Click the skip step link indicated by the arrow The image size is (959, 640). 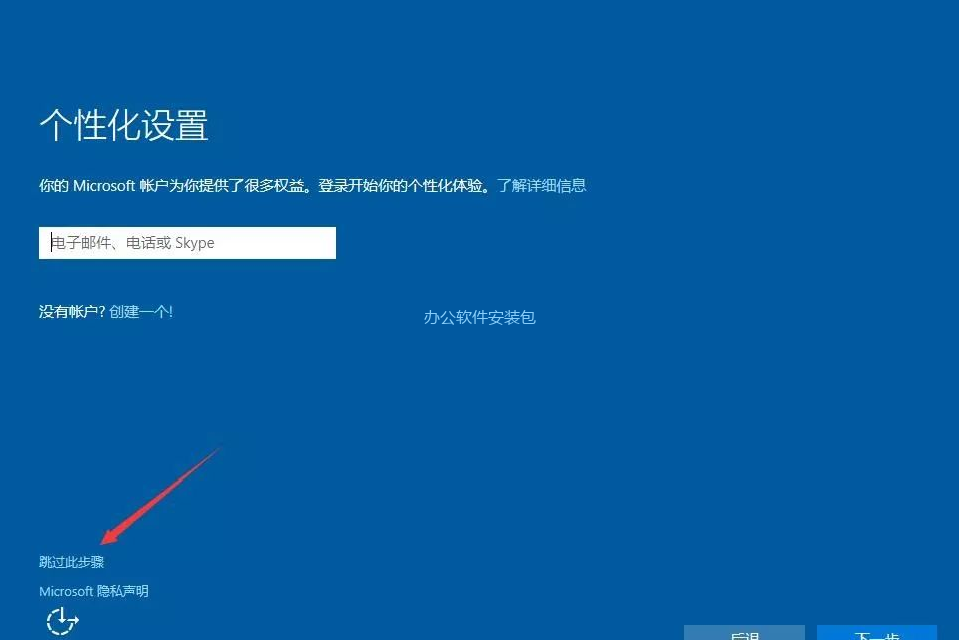69,561
